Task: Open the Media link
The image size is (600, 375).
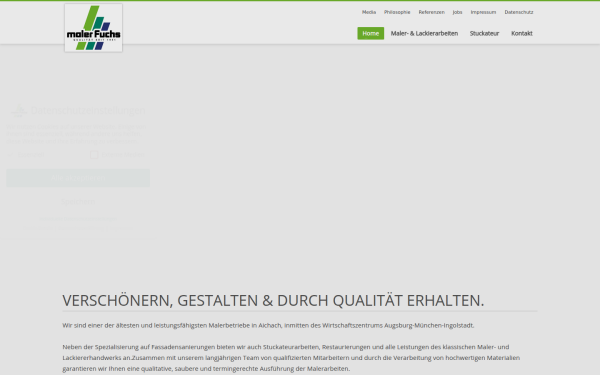Action: pos(369,12)
